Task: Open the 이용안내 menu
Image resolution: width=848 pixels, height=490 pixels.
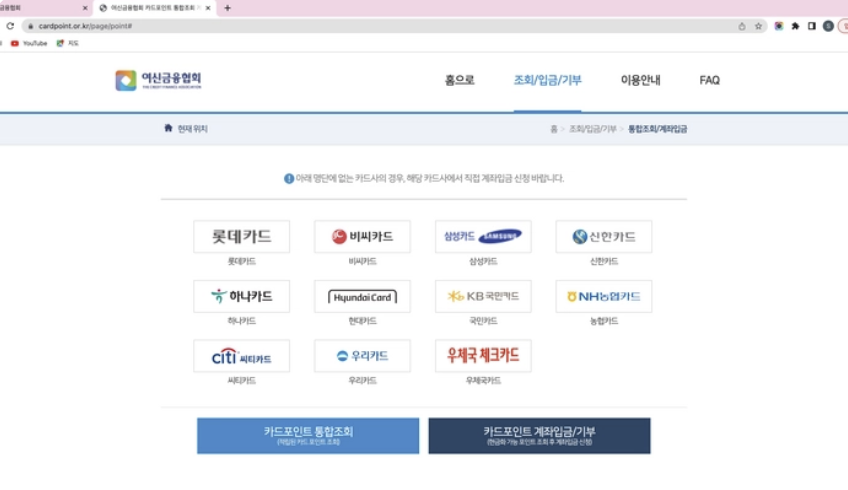Action: coord(640,80)
